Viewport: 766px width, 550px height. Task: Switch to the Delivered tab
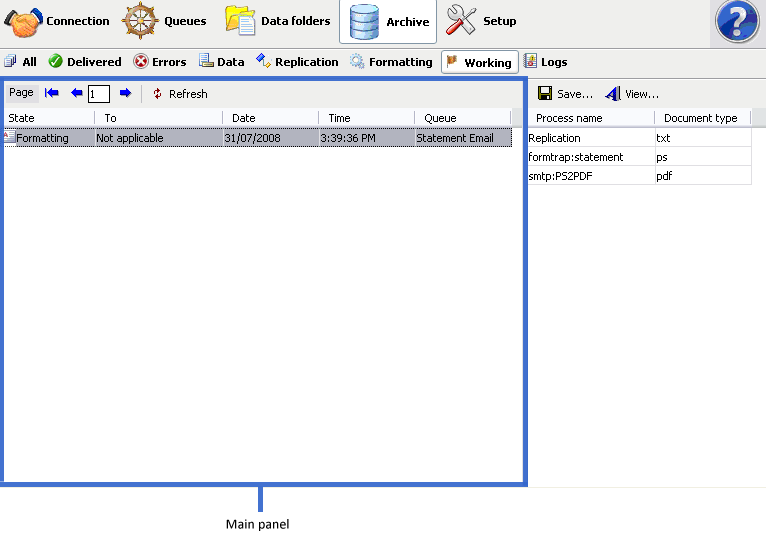85,62
